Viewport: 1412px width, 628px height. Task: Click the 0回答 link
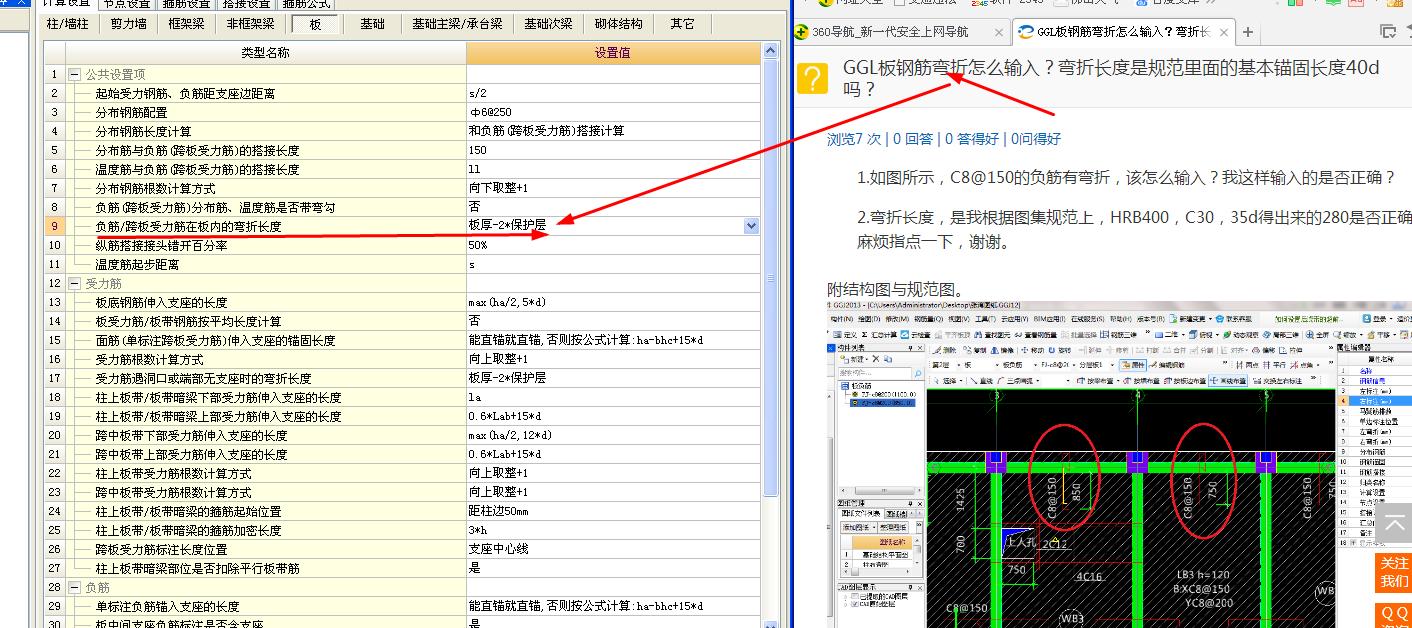pos(913,139)
